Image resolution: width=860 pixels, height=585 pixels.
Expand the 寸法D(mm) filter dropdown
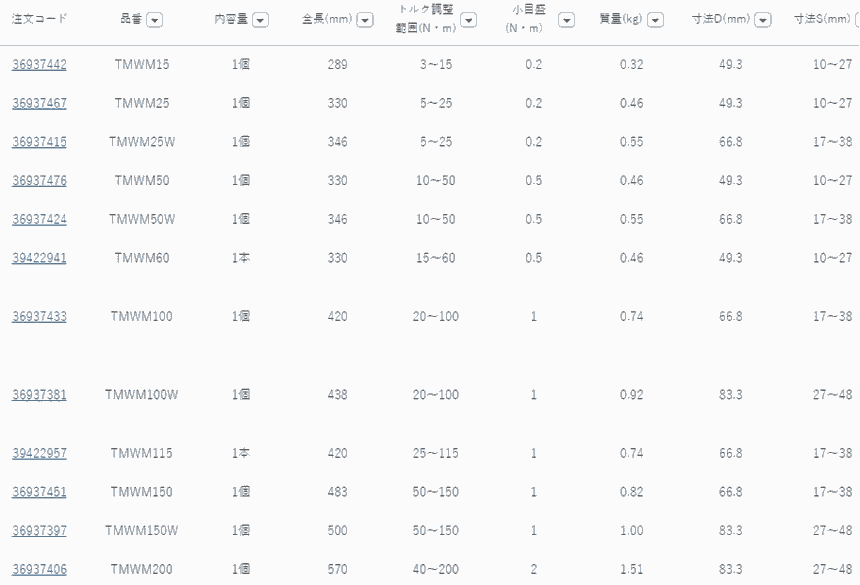click(x=763, y=20)
